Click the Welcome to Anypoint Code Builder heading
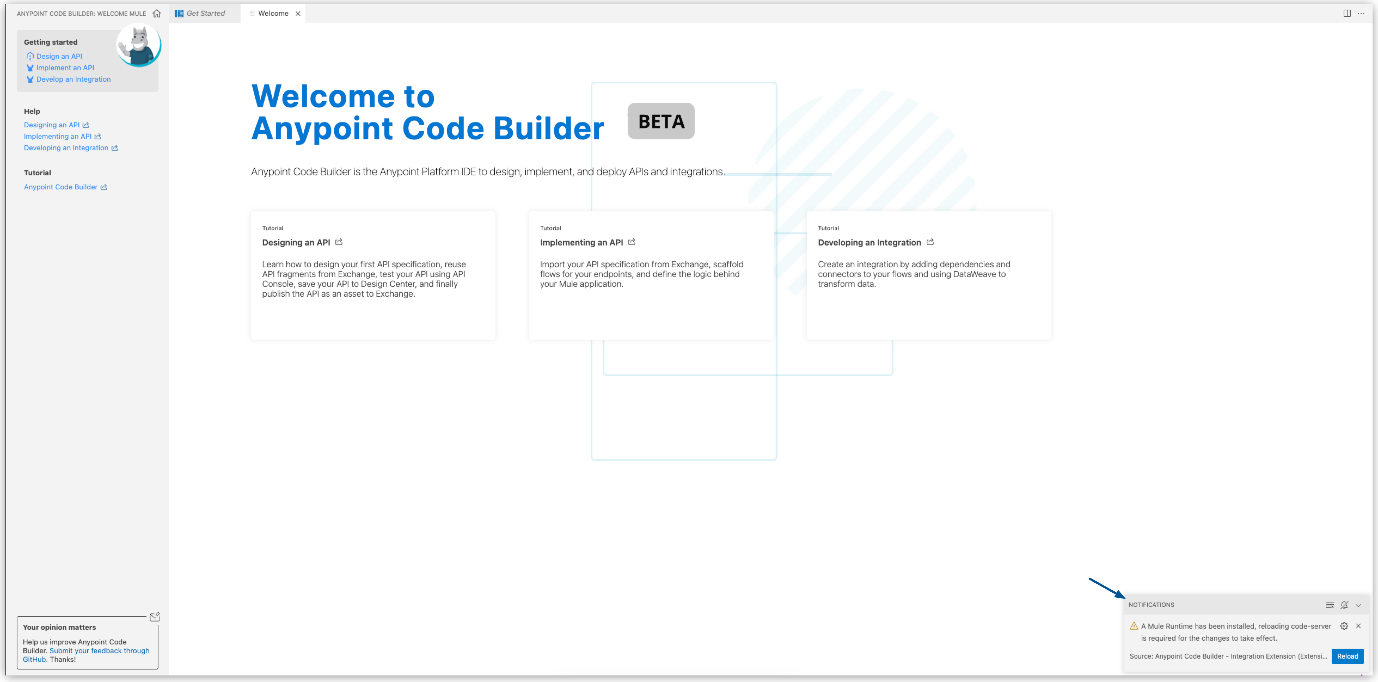1378x682 pixels. [x=428, y=112]
